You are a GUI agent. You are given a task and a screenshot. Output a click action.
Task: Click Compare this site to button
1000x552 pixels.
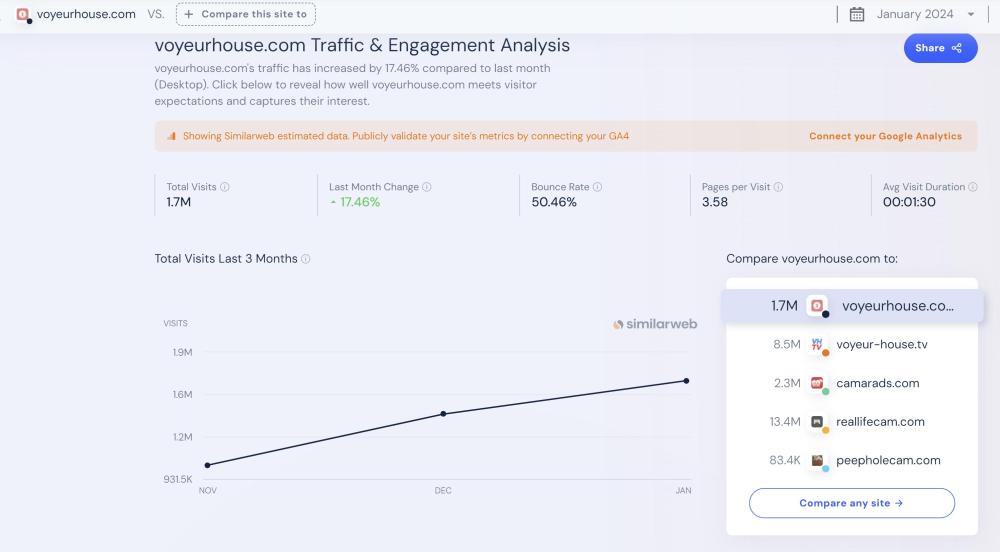(246, 14)
